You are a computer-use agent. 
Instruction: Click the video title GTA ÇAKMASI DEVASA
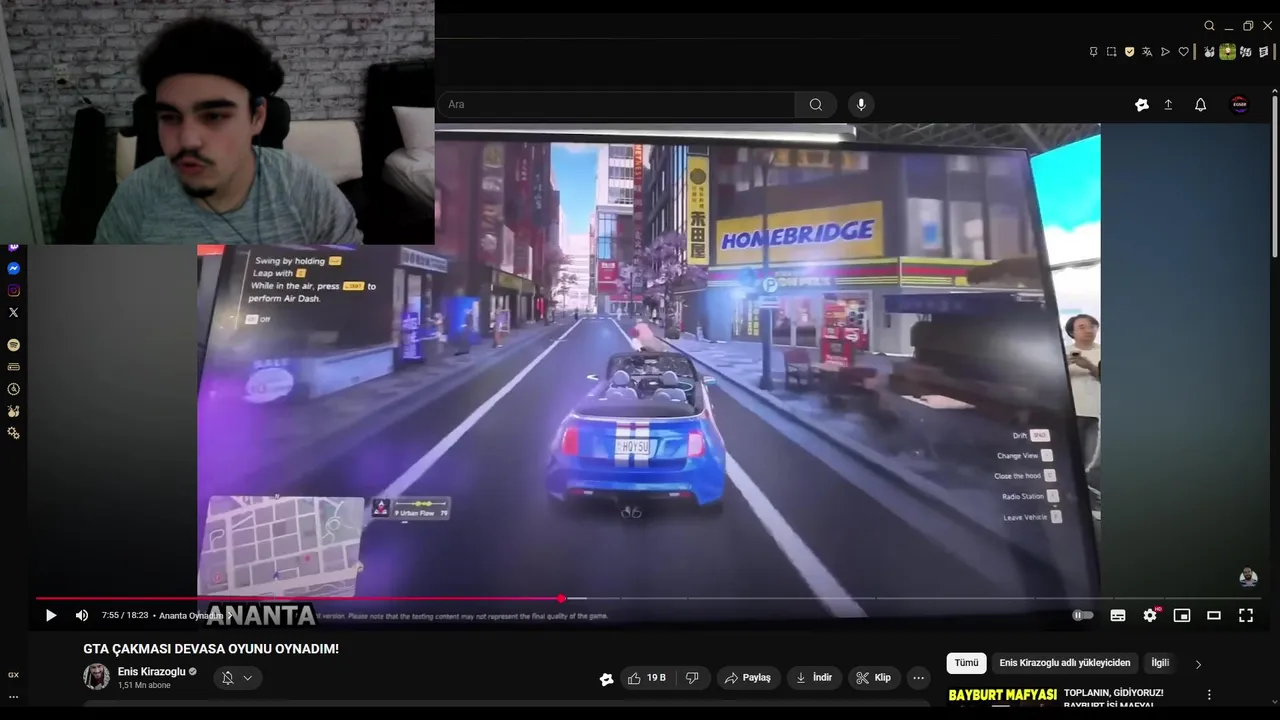[x=211, y=649]
